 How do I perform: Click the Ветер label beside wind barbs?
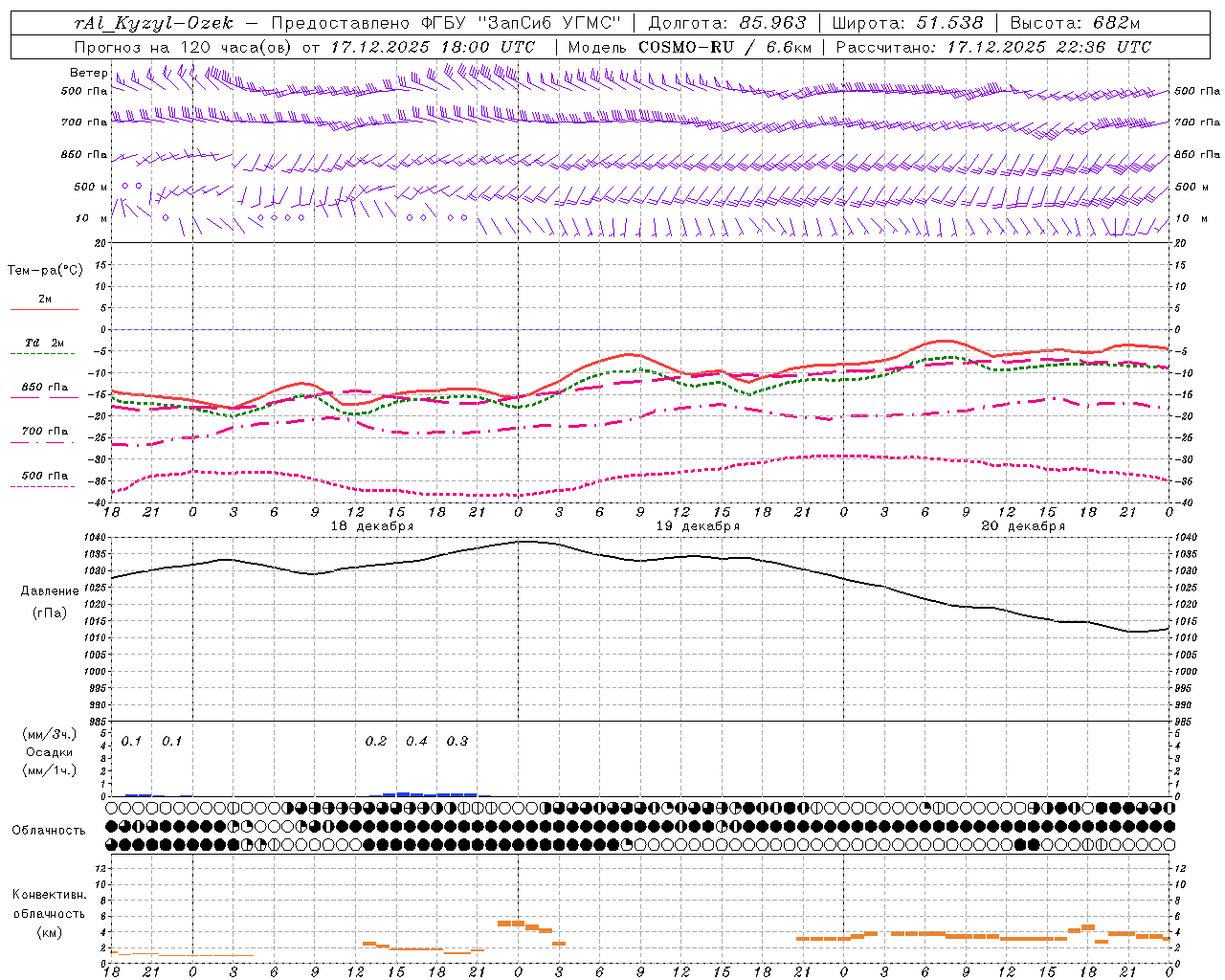pos(88,73)
